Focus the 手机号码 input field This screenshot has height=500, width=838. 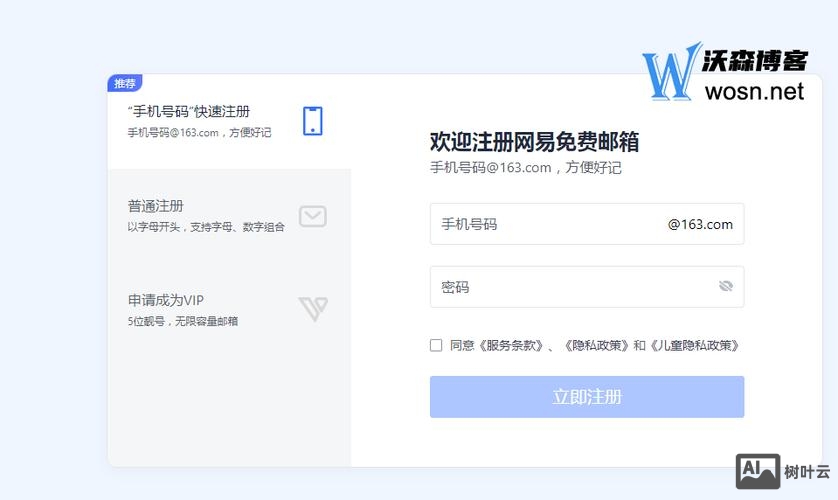[587, 224]
